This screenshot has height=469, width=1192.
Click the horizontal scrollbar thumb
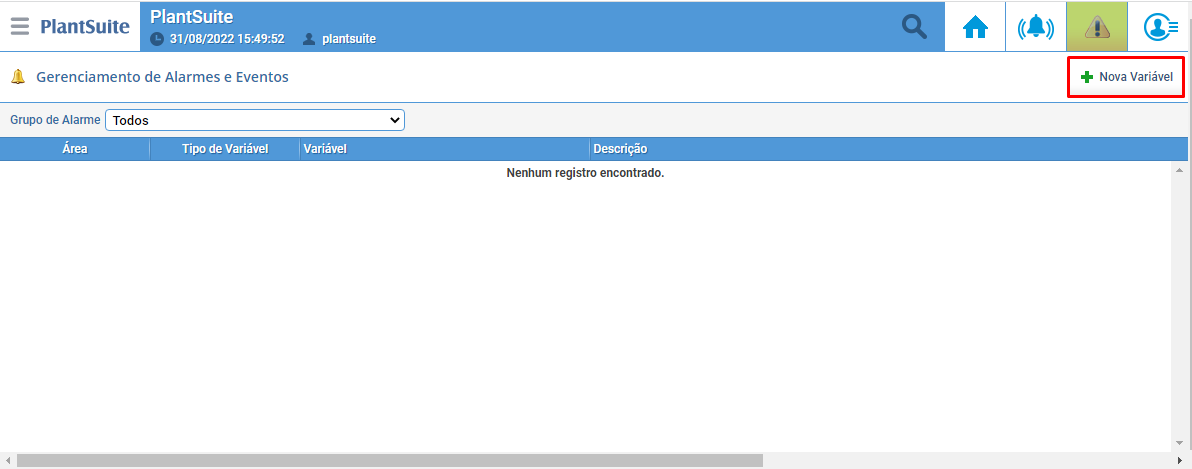tap(389, 461)
